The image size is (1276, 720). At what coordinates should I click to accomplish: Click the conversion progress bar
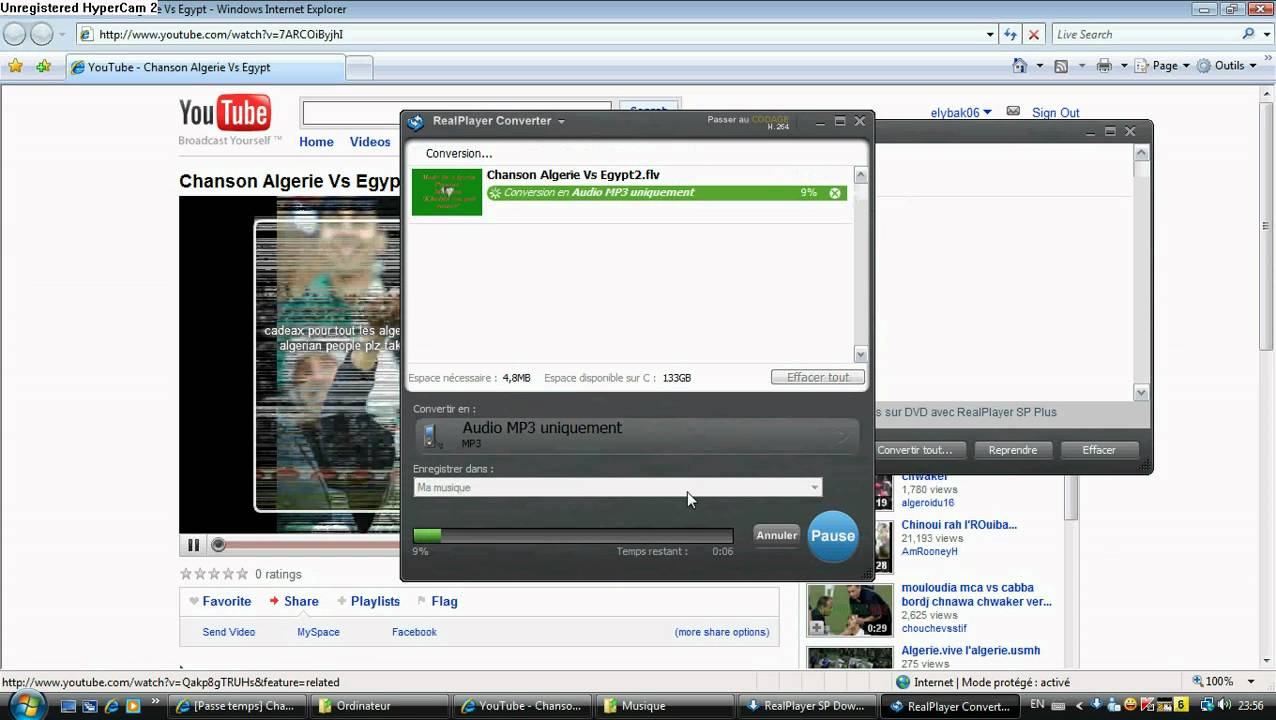click(x=573, y=536)
